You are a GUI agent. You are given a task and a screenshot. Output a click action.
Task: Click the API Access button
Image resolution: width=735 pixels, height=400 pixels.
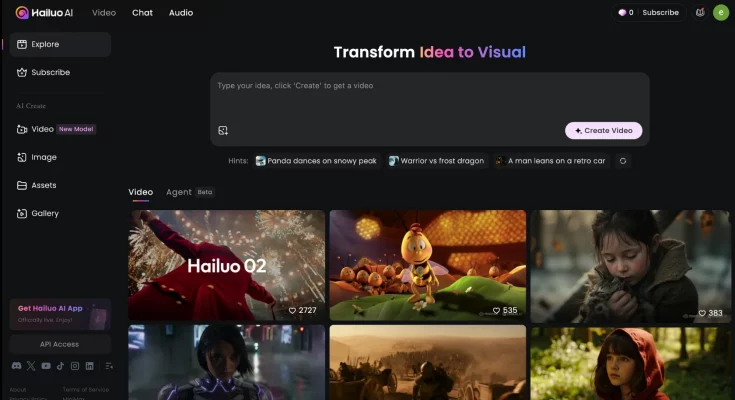60,344
